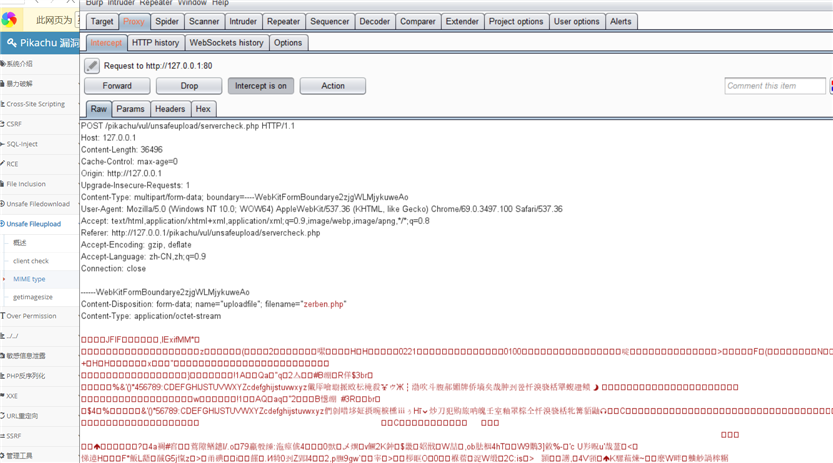
Task: Expand 敏感信息泄露 sidebar section
Action: coord(39,356)
